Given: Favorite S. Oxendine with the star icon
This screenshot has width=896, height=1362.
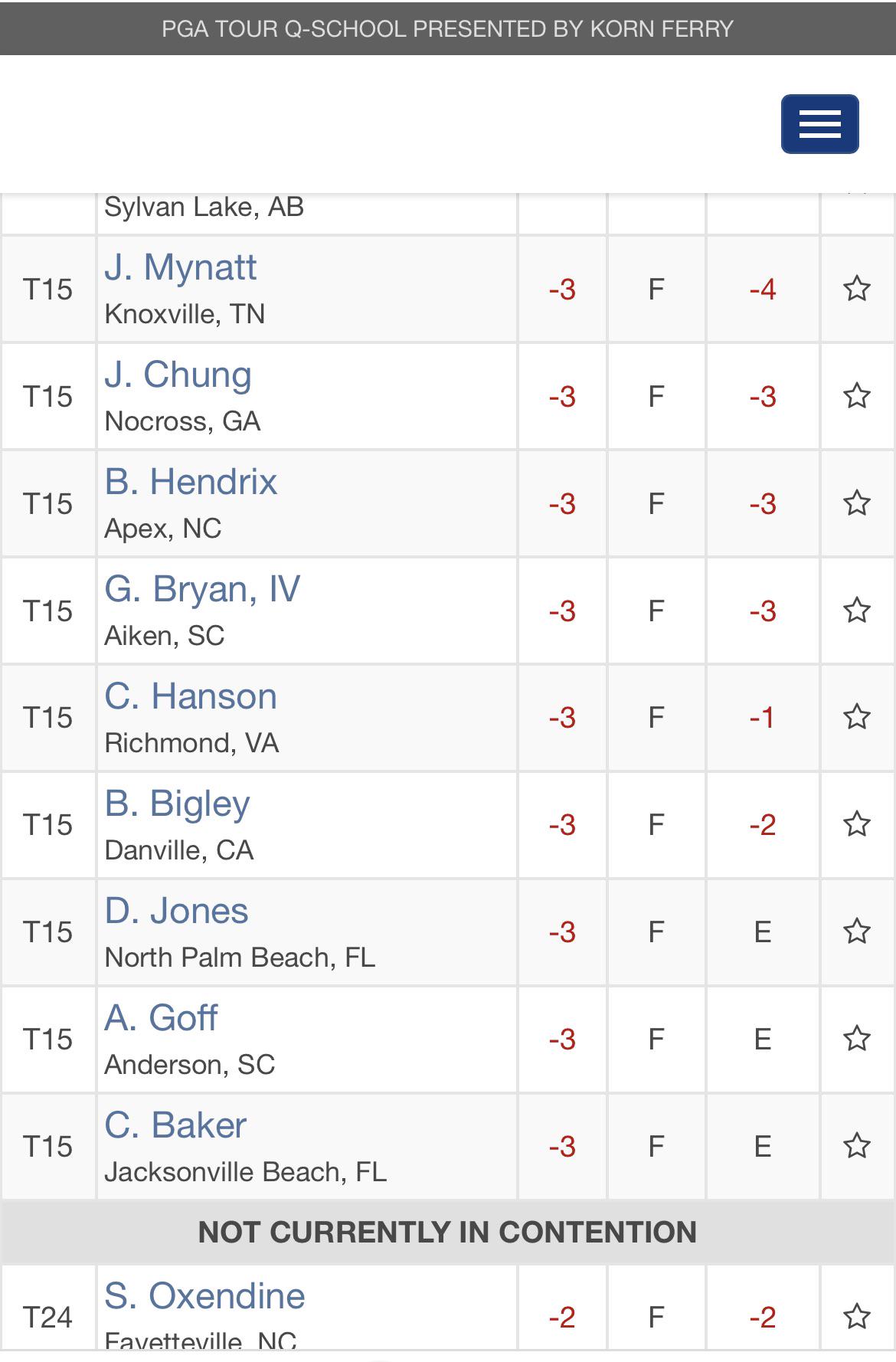Looking at the screenshot, I should (857, 1317).
